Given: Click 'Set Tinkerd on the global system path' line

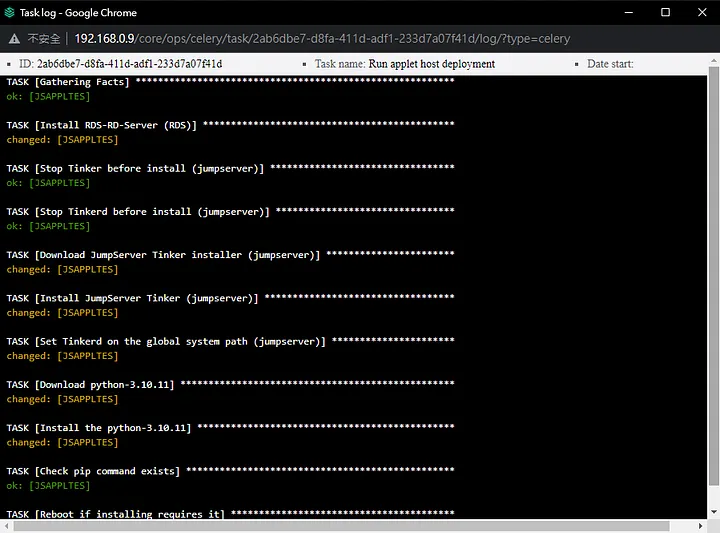Looking at the screenshot, I should tap(230, 341).
